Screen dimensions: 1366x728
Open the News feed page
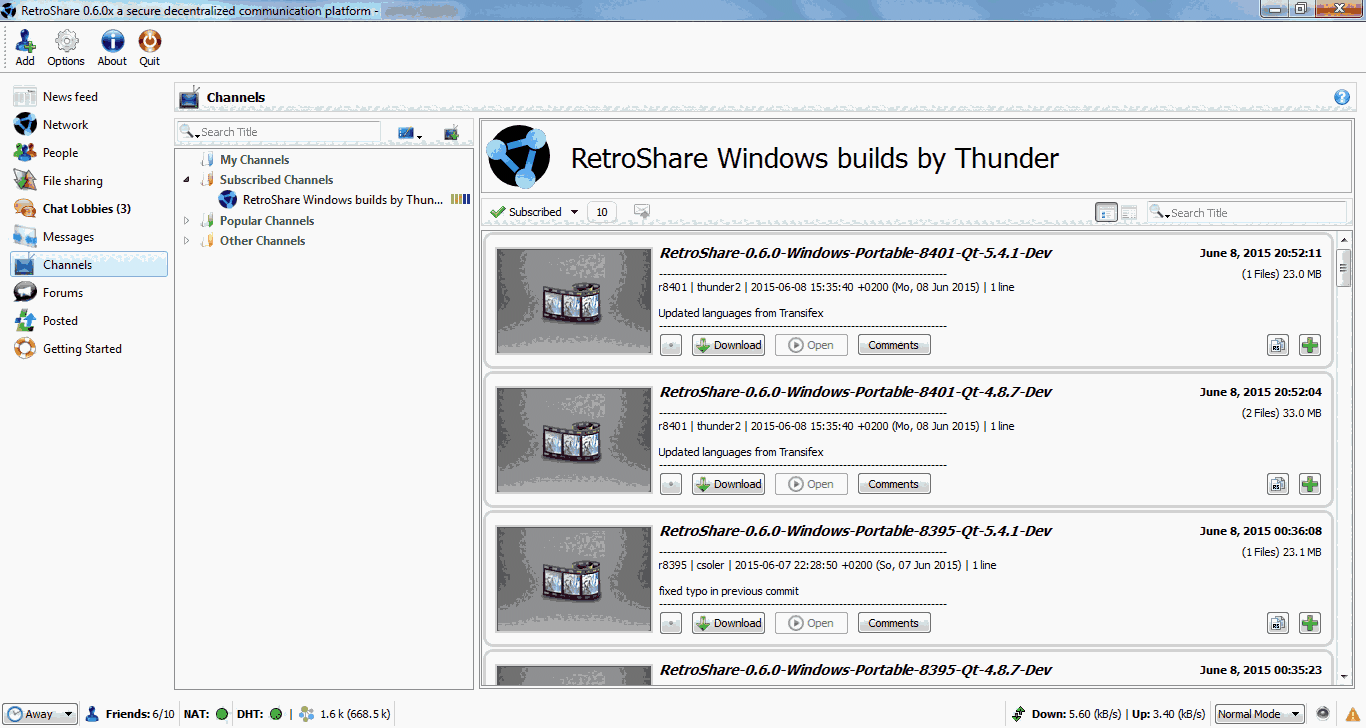[89, 97]
